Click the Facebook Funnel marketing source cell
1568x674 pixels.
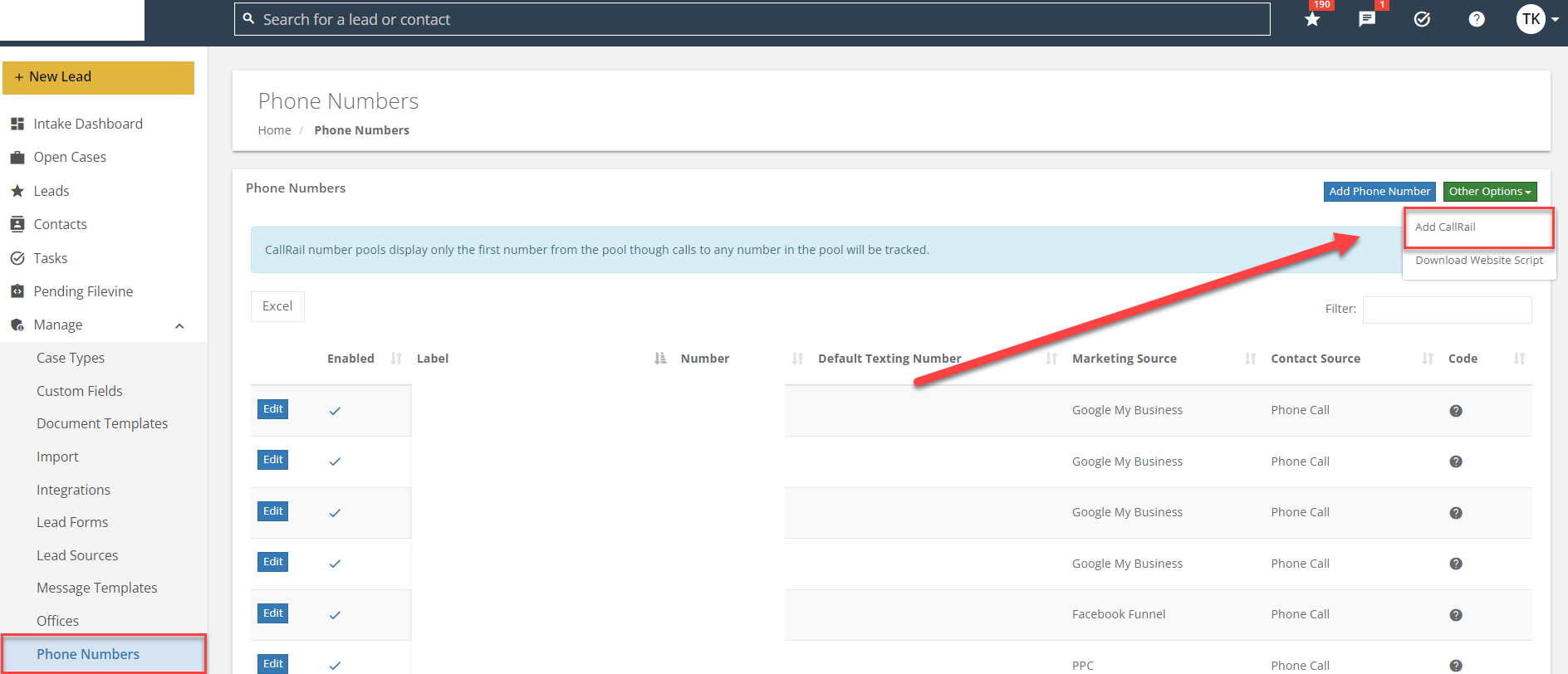[x=1119, y=614]
